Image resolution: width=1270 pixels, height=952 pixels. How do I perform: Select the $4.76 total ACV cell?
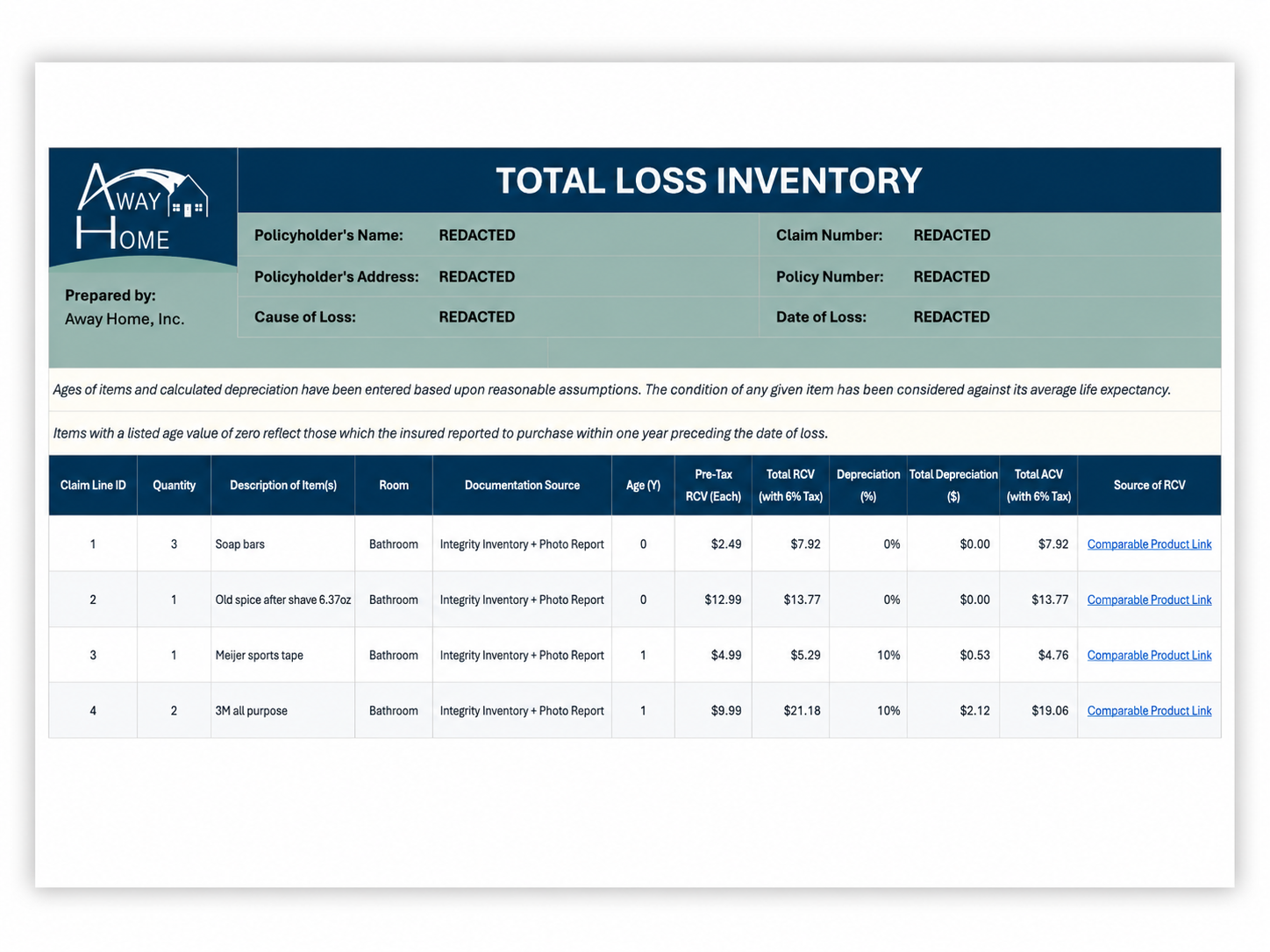pyautogui.click(x=1038, y=655)
